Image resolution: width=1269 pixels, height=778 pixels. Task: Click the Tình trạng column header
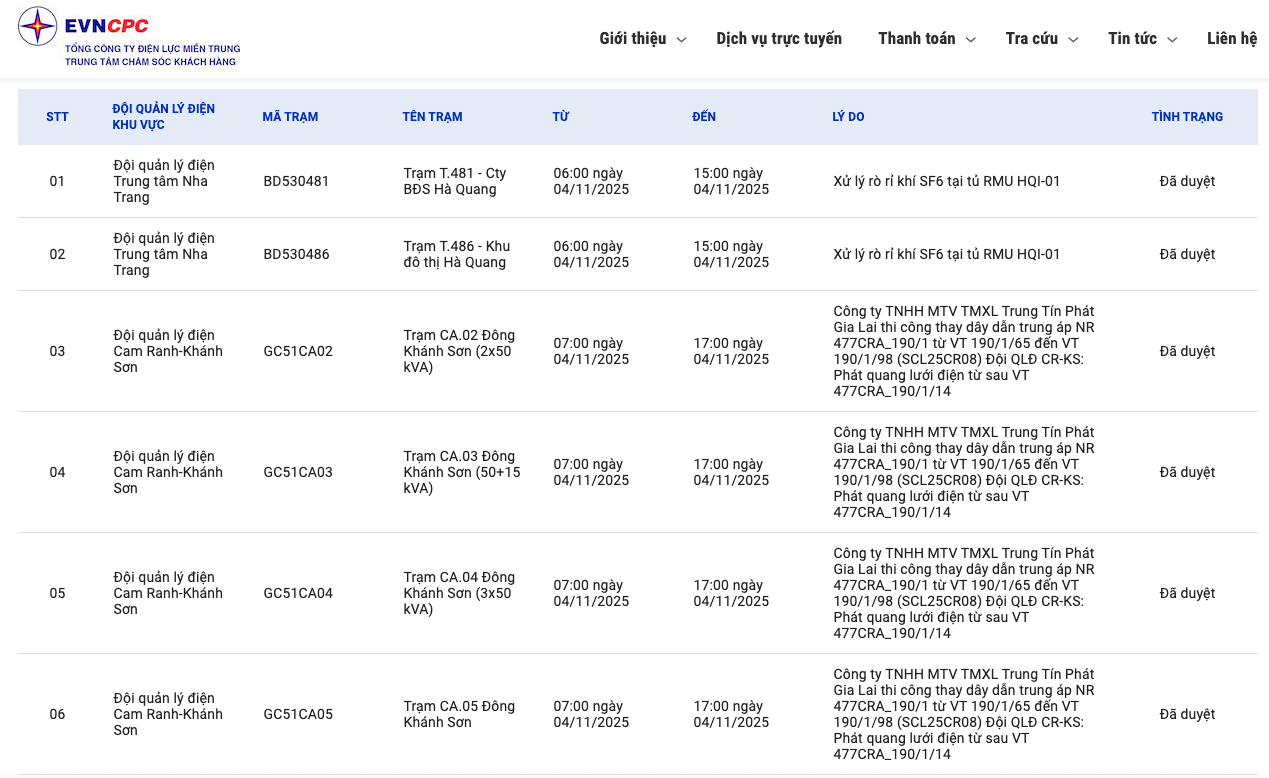[1187, 117]
